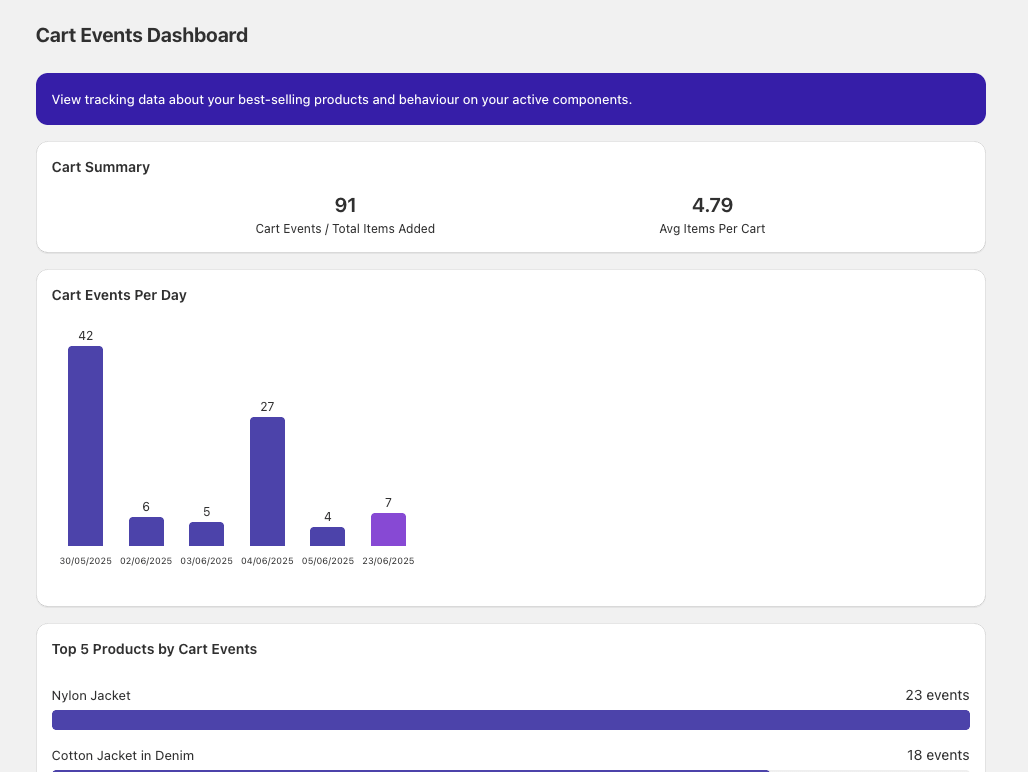Viewport: 1028px width, 772px height.
Task: Click the Top 5 Products heading
Action: point(154,649)
